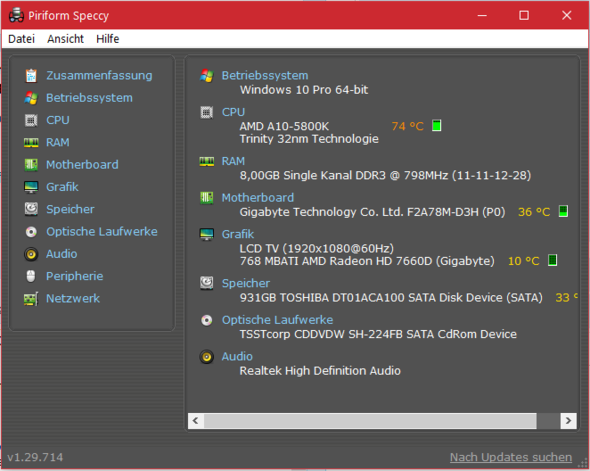Open the Betriebssystem heading link in summary
This screenshot has height=471, width=590.
pyautogui.click(x=265, y=76)
